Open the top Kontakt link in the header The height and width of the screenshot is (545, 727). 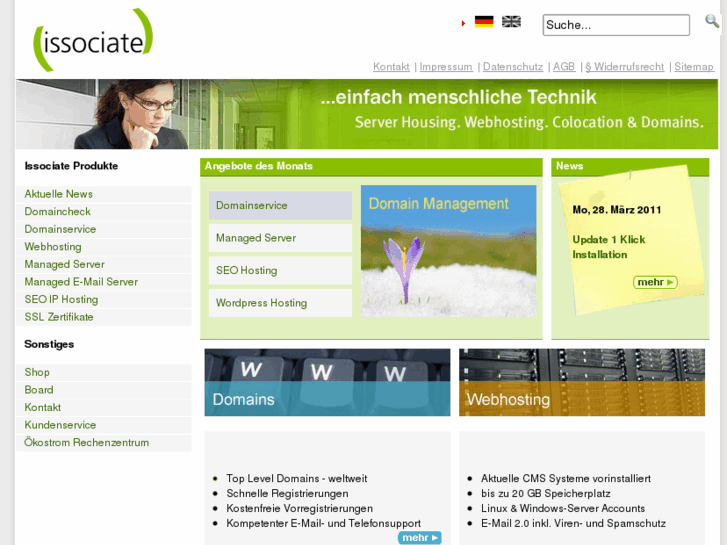(391, 67)
